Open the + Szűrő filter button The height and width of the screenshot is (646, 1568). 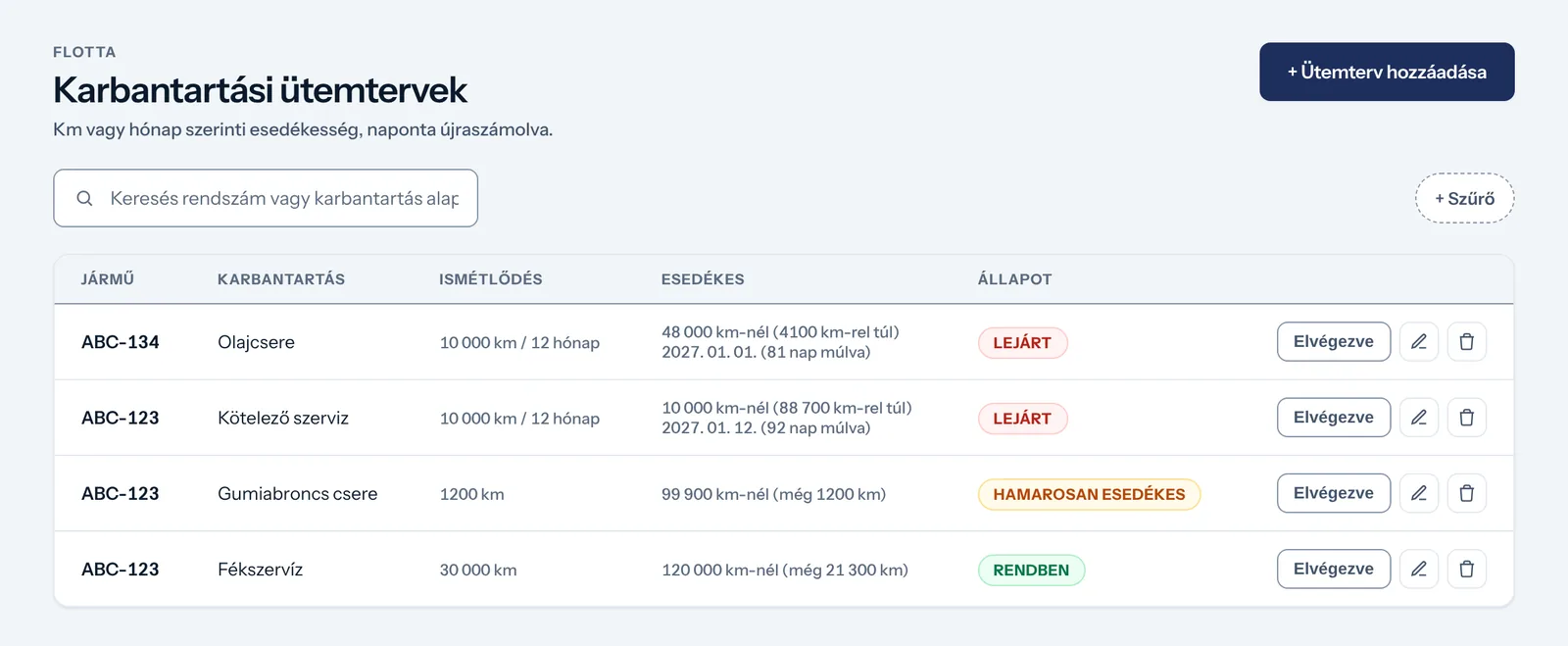tap(1465, 198)
